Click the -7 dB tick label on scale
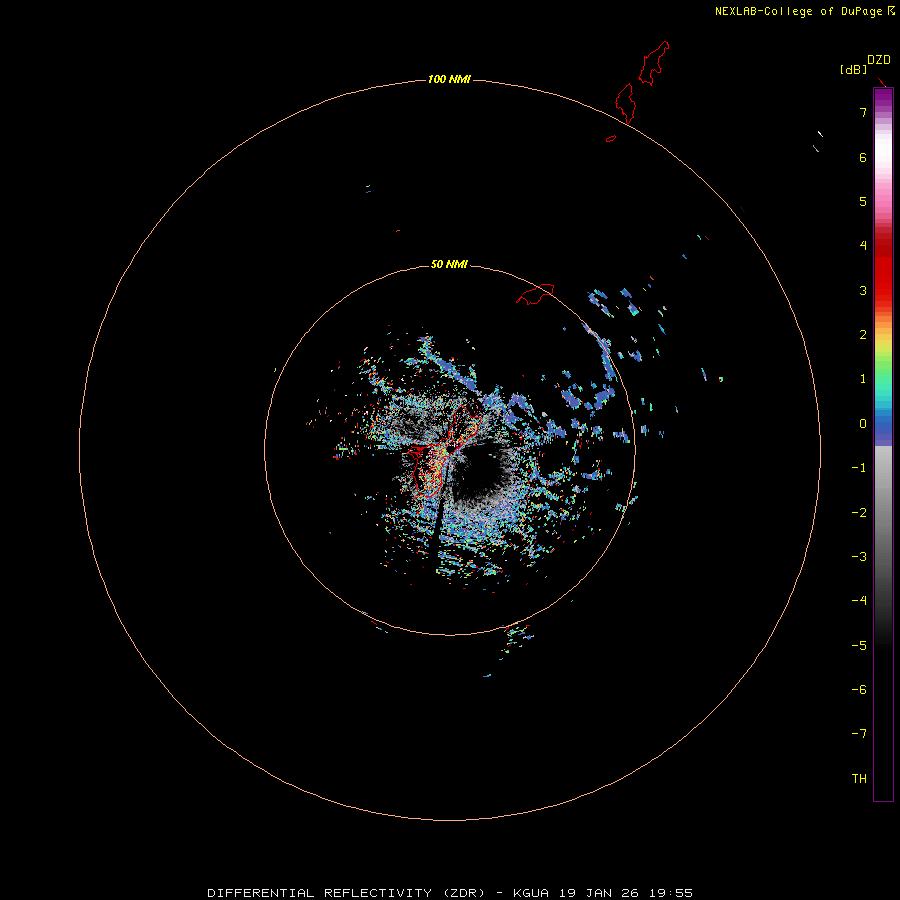Screen dimensions: 900x900 (x=859, y=734)
